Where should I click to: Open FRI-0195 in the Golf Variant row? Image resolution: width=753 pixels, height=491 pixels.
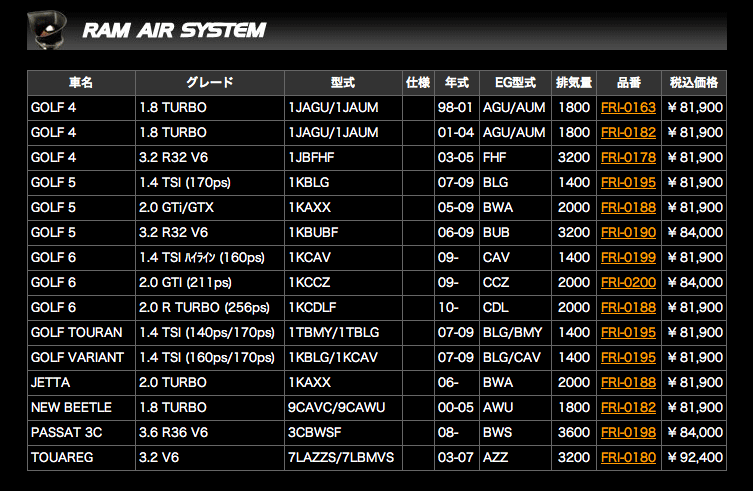pos(628,357)
